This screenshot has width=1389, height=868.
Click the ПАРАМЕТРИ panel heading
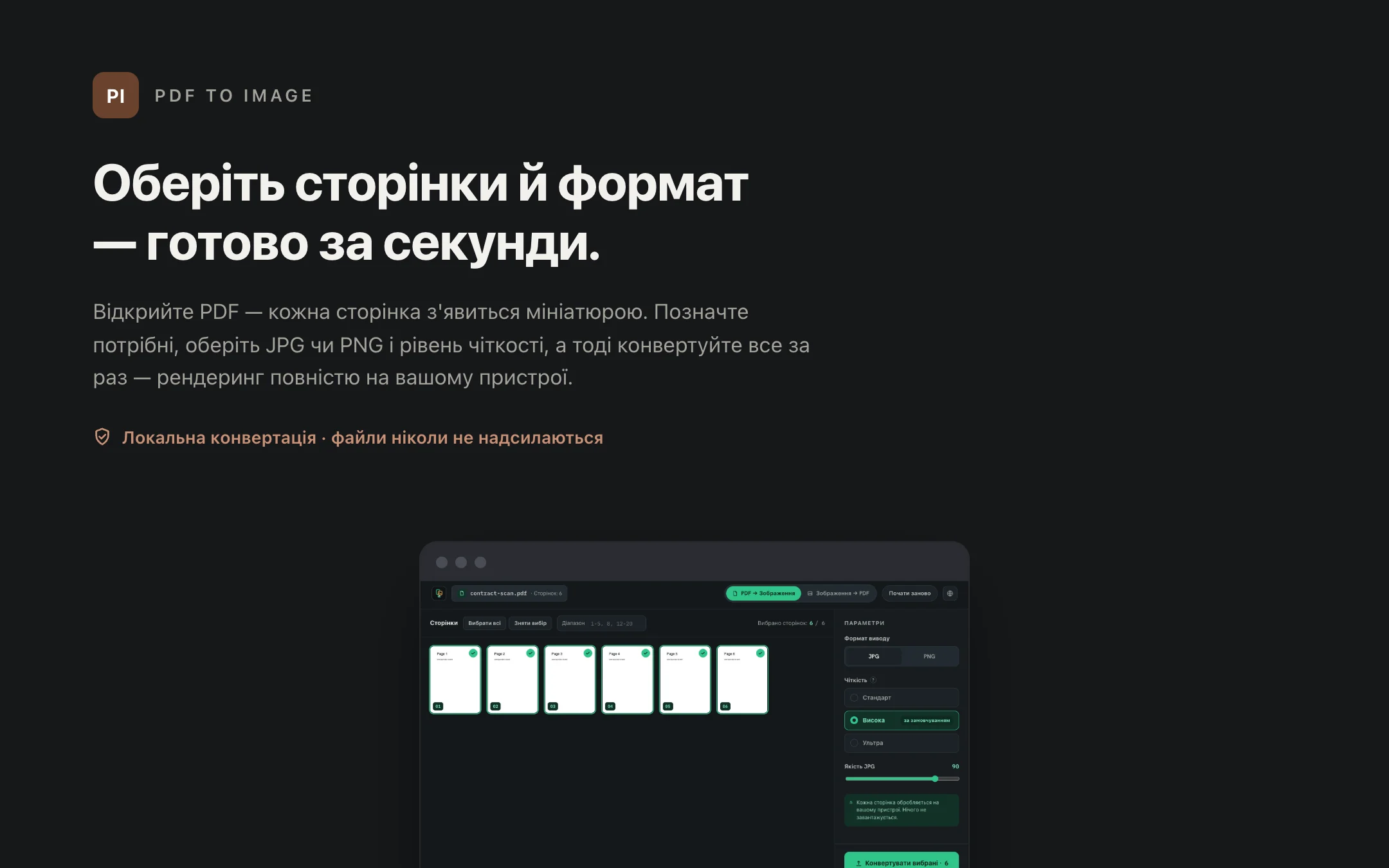864,623
